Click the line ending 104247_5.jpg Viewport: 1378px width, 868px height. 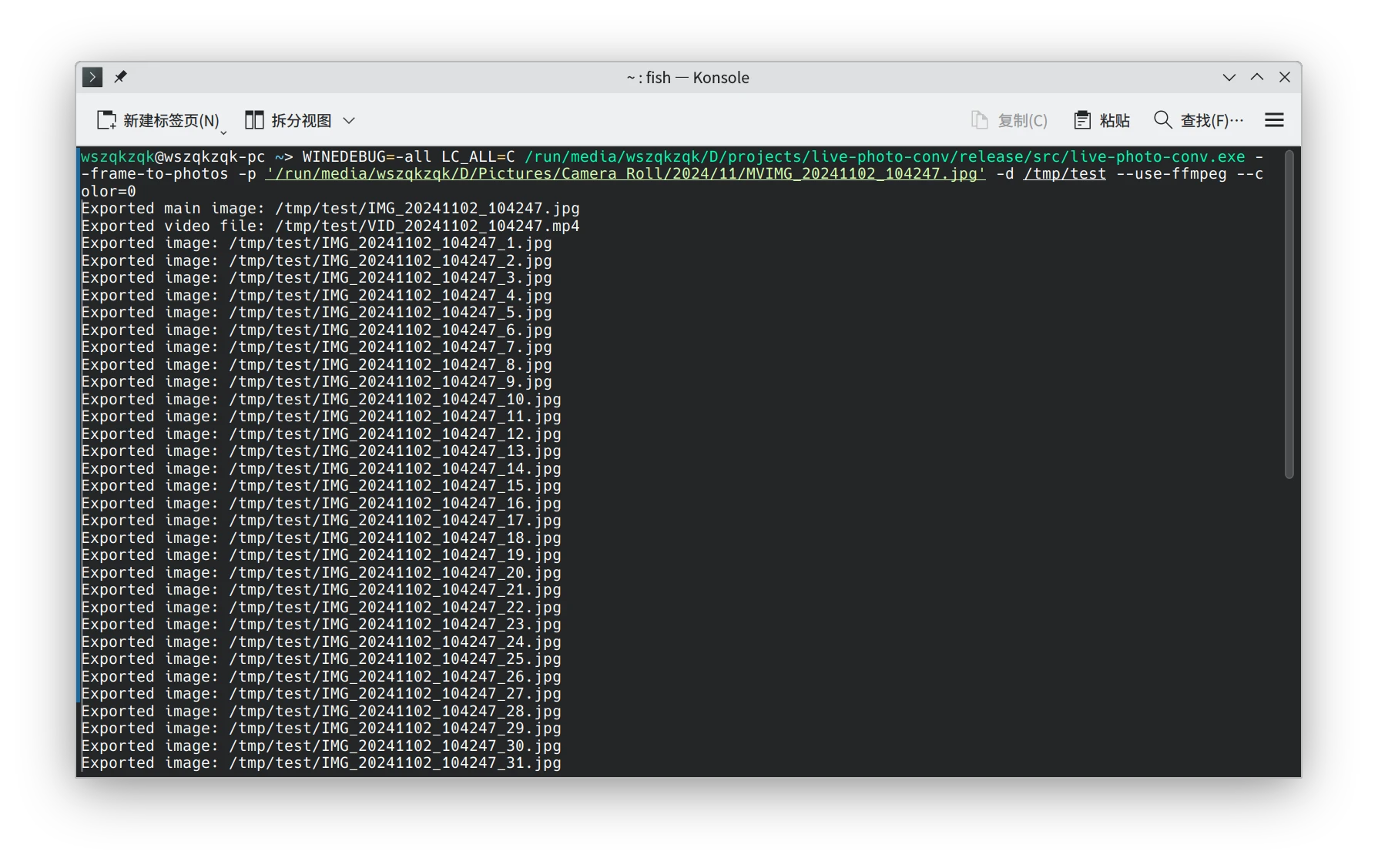pyautogui.click(x=317, y=313)
